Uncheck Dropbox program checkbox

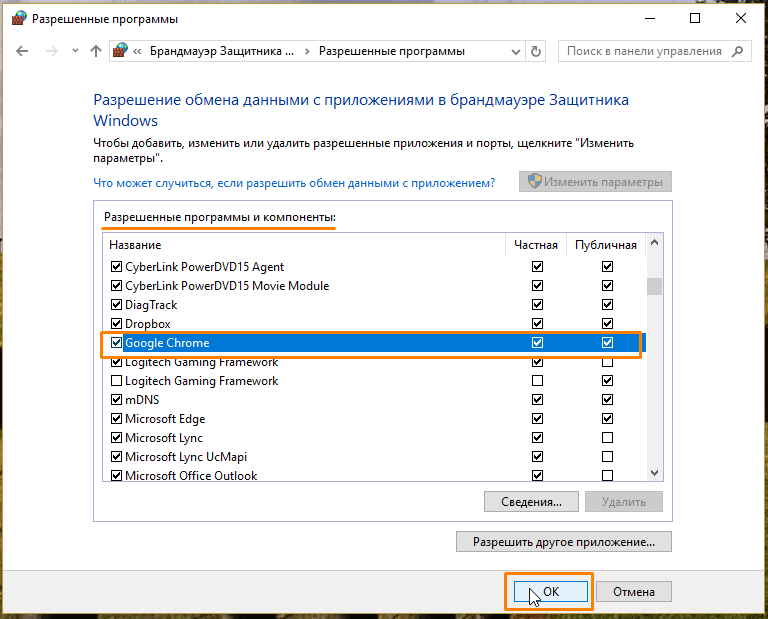(116, 324)
